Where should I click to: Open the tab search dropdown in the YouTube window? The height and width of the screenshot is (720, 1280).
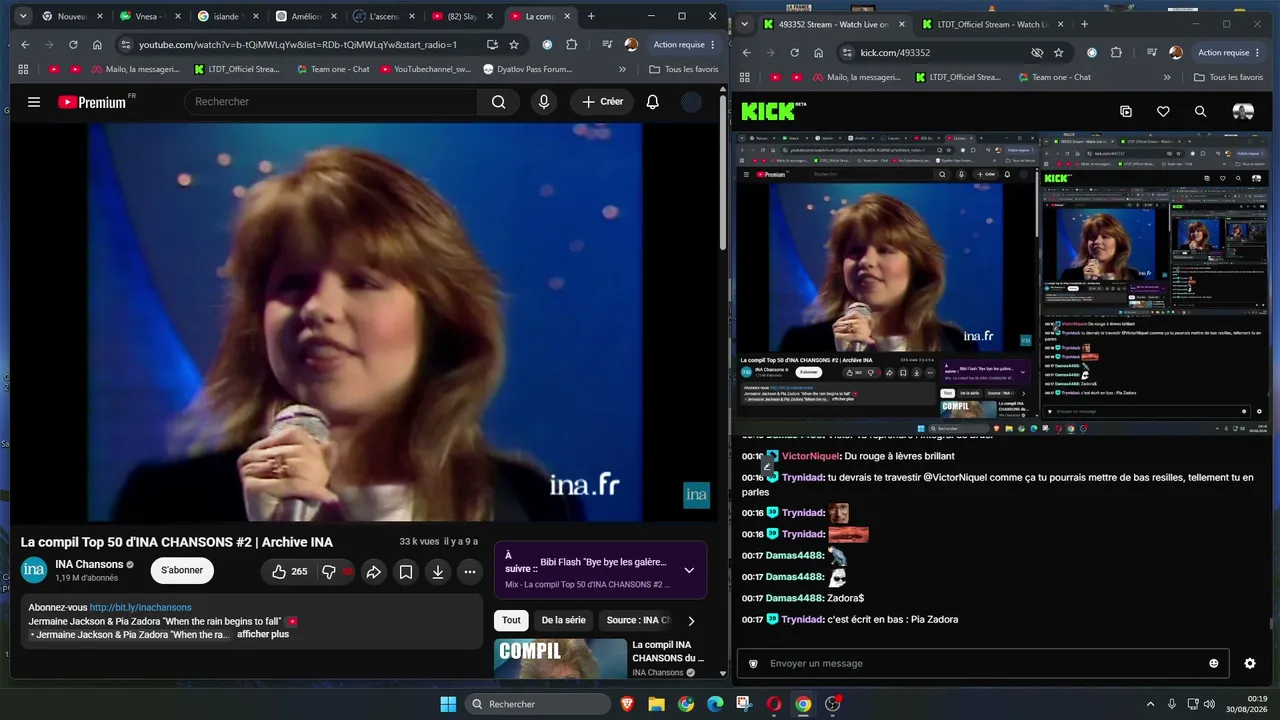tap(23, 16)
